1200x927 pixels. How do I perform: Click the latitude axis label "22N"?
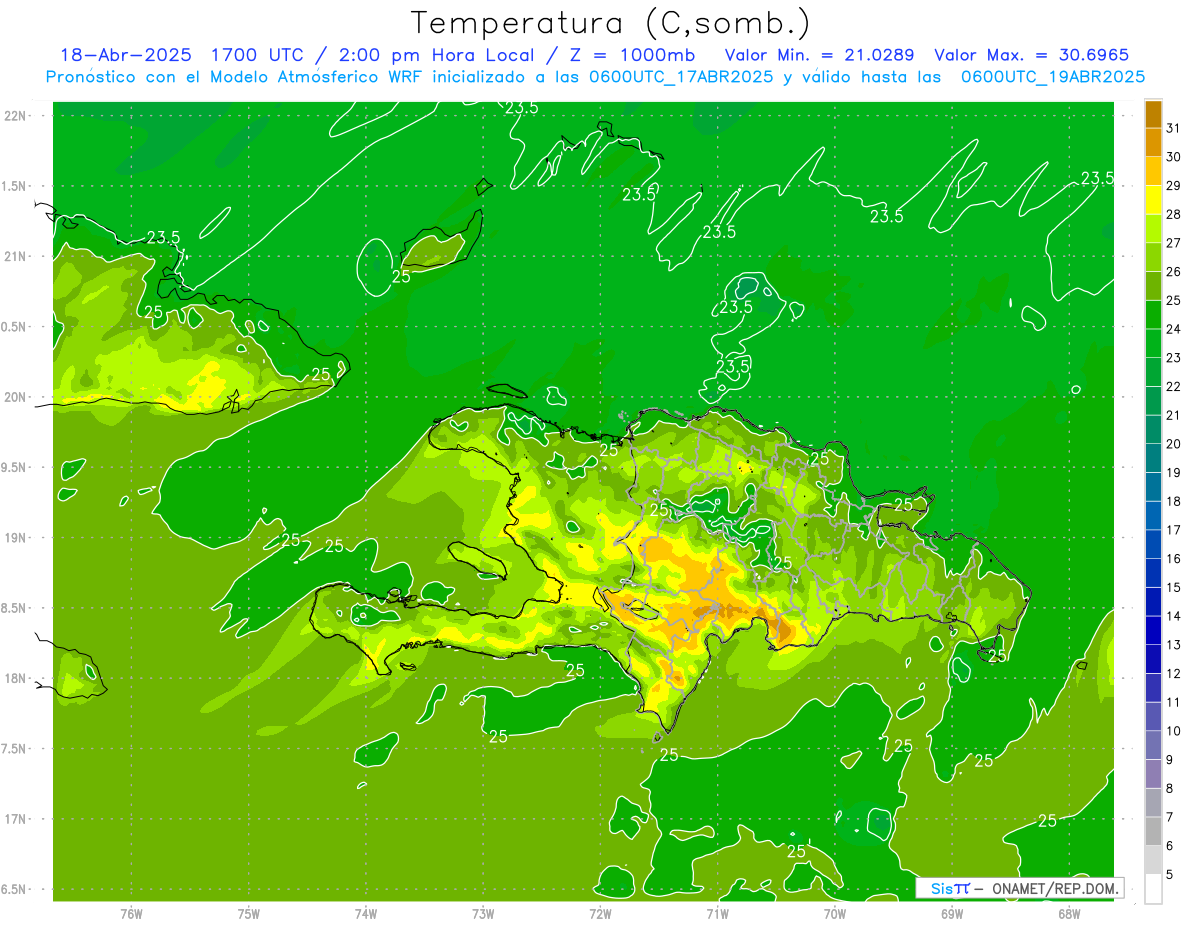(15, 116)
